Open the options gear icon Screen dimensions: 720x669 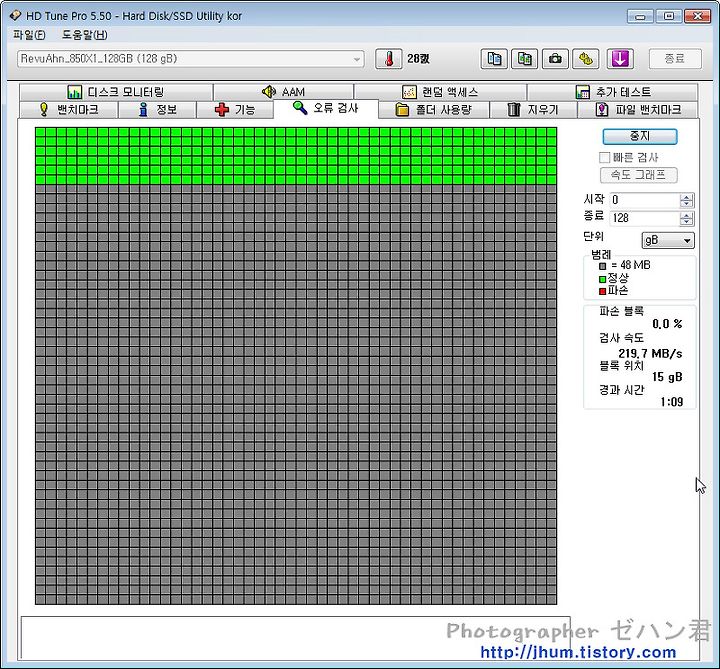[585, 59]
